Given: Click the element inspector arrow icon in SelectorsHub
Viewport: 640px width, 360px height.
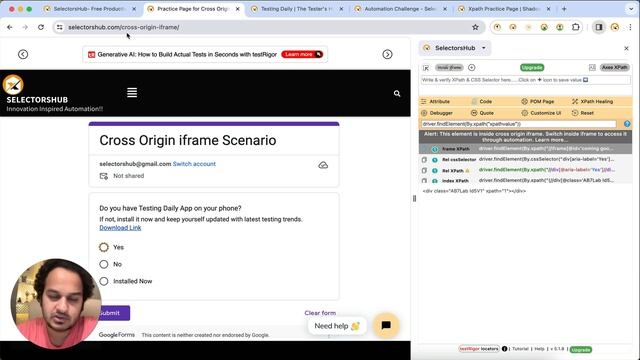Looking at the screenshot, I should (426, 68).
